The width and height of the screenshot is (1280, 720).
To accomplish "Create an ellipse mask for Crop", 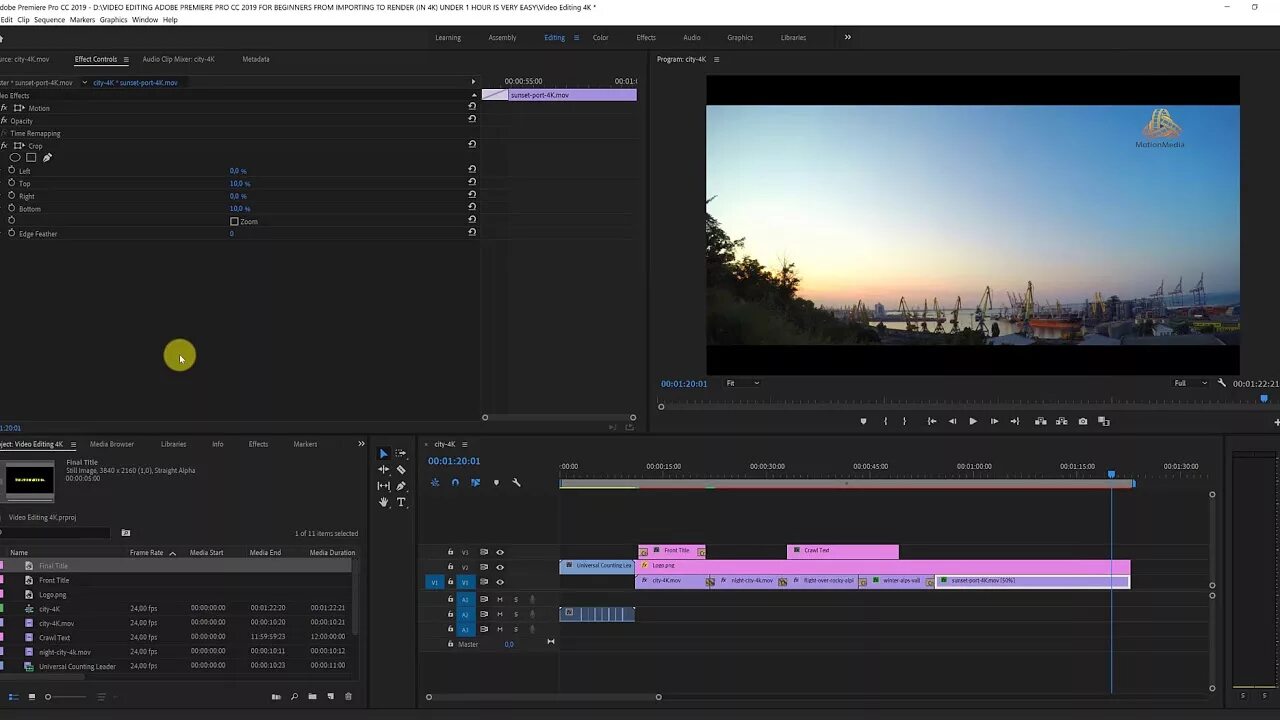I will click(x=15, y=158).
